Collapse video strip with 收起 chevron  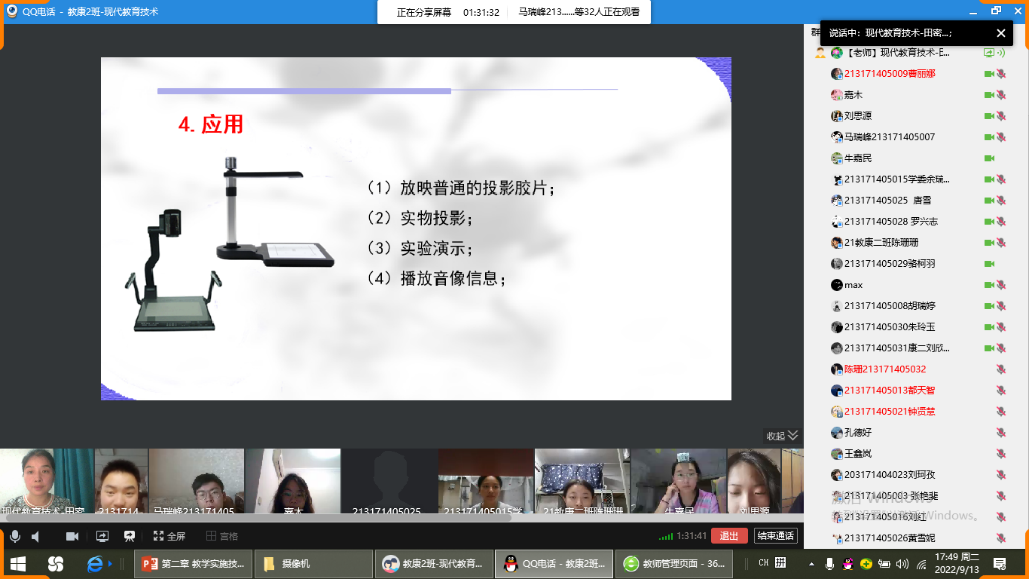click(782, 435)
